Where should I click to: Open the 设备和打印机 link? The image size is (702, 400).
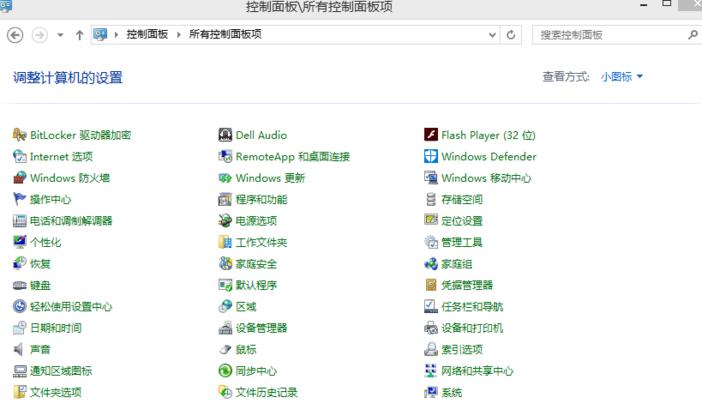tap(472, 328)
